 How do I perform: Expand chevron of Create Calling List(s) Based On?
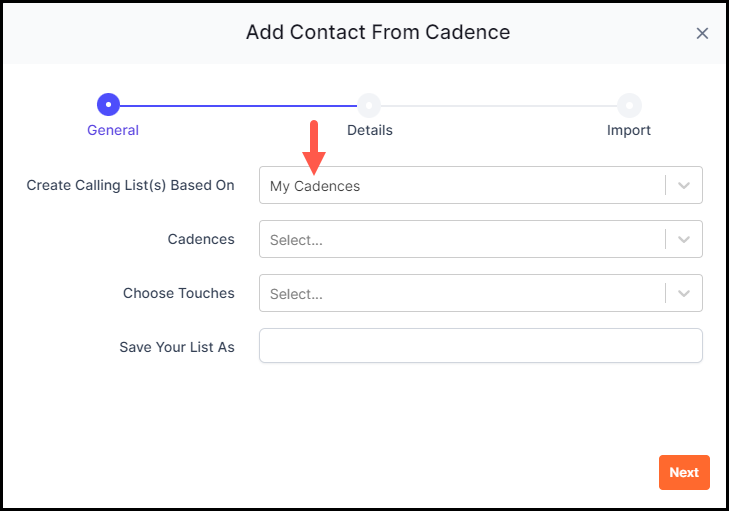[x=683, y=185]
